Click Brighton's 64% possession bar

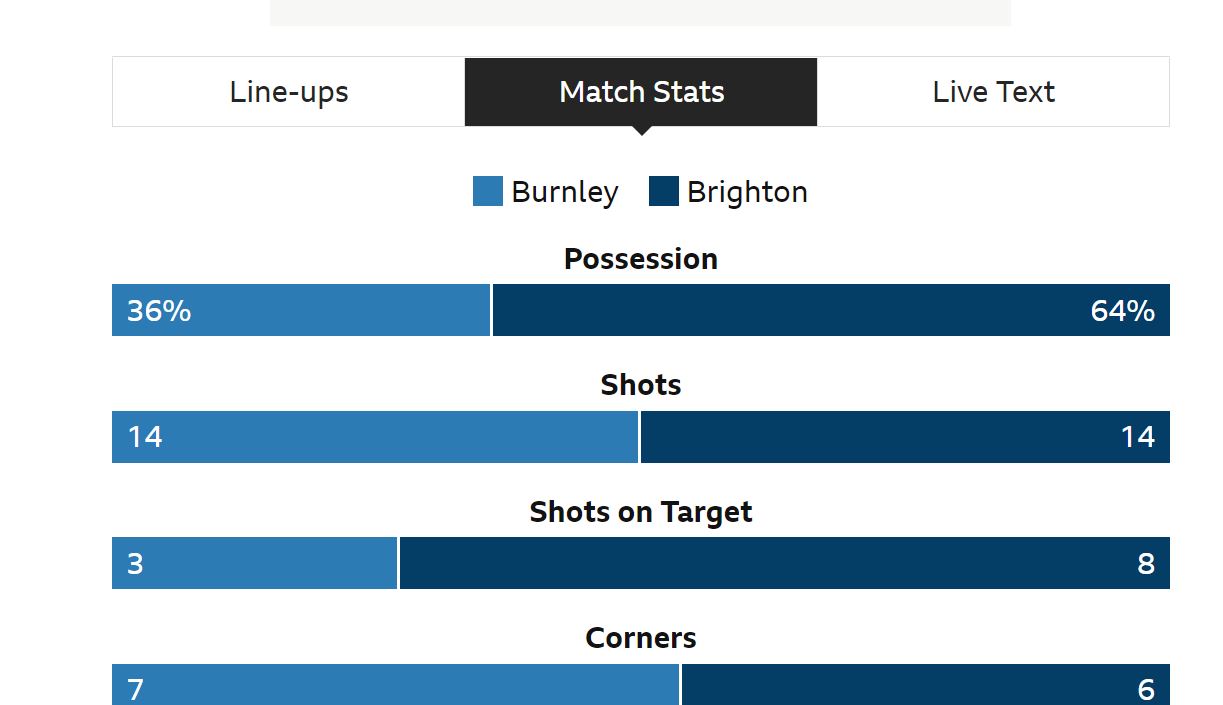click(x=831, y=310)
